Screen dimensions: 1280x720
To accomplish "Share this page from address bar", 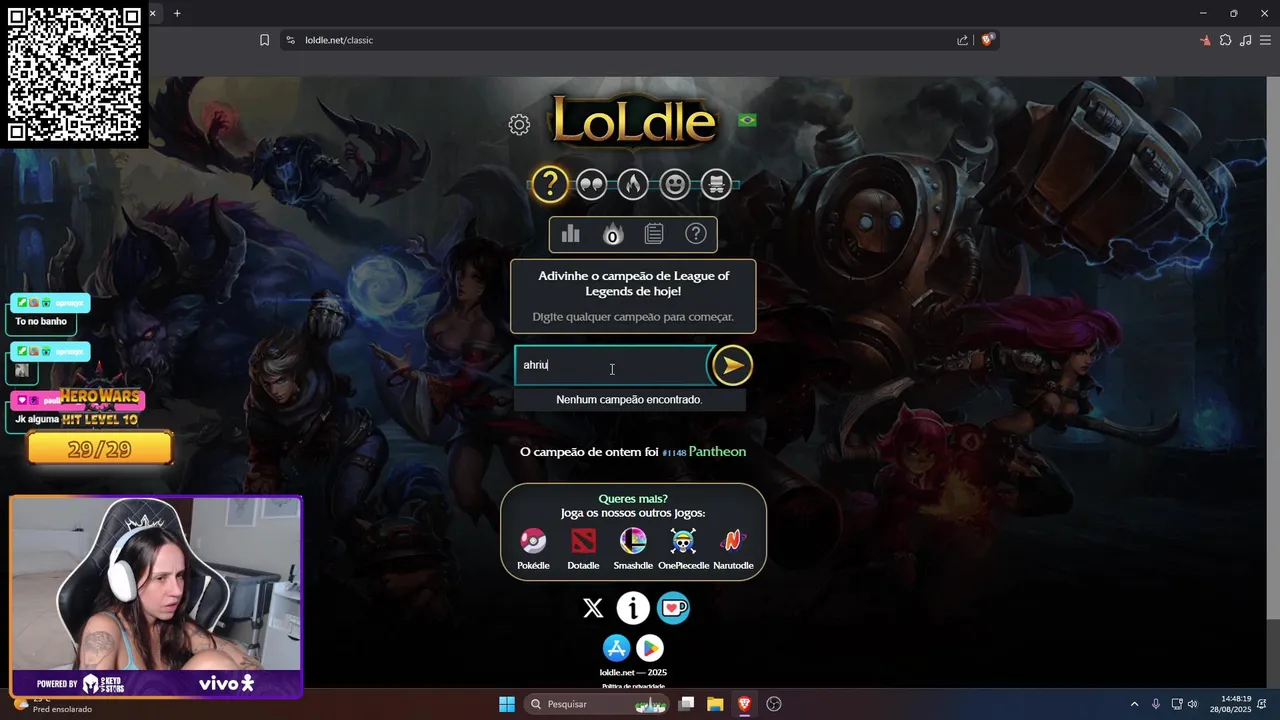I will (x=962, y=40).
